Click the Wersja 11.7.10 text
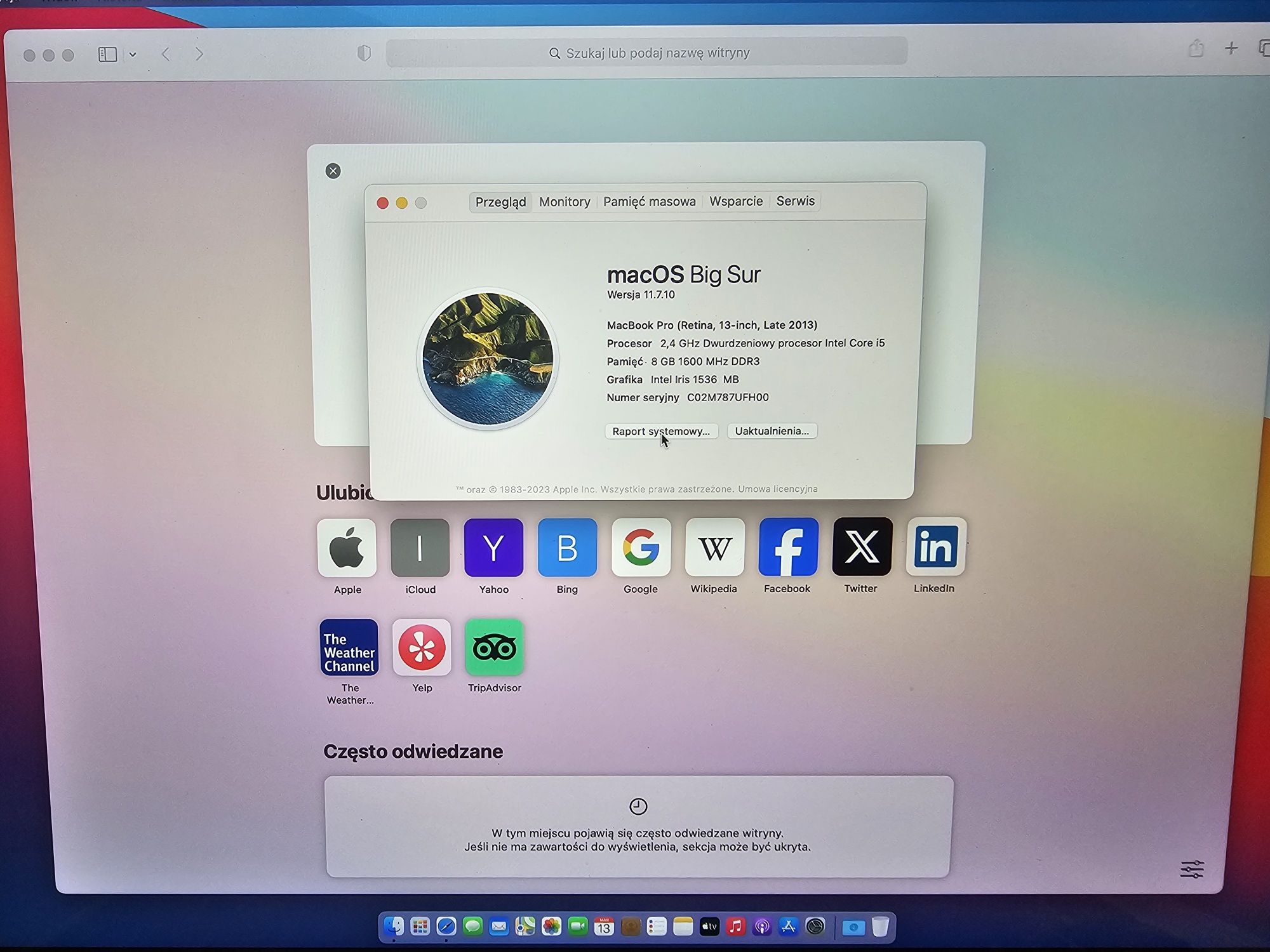1270x952 pixels. [x=641, y=294]
